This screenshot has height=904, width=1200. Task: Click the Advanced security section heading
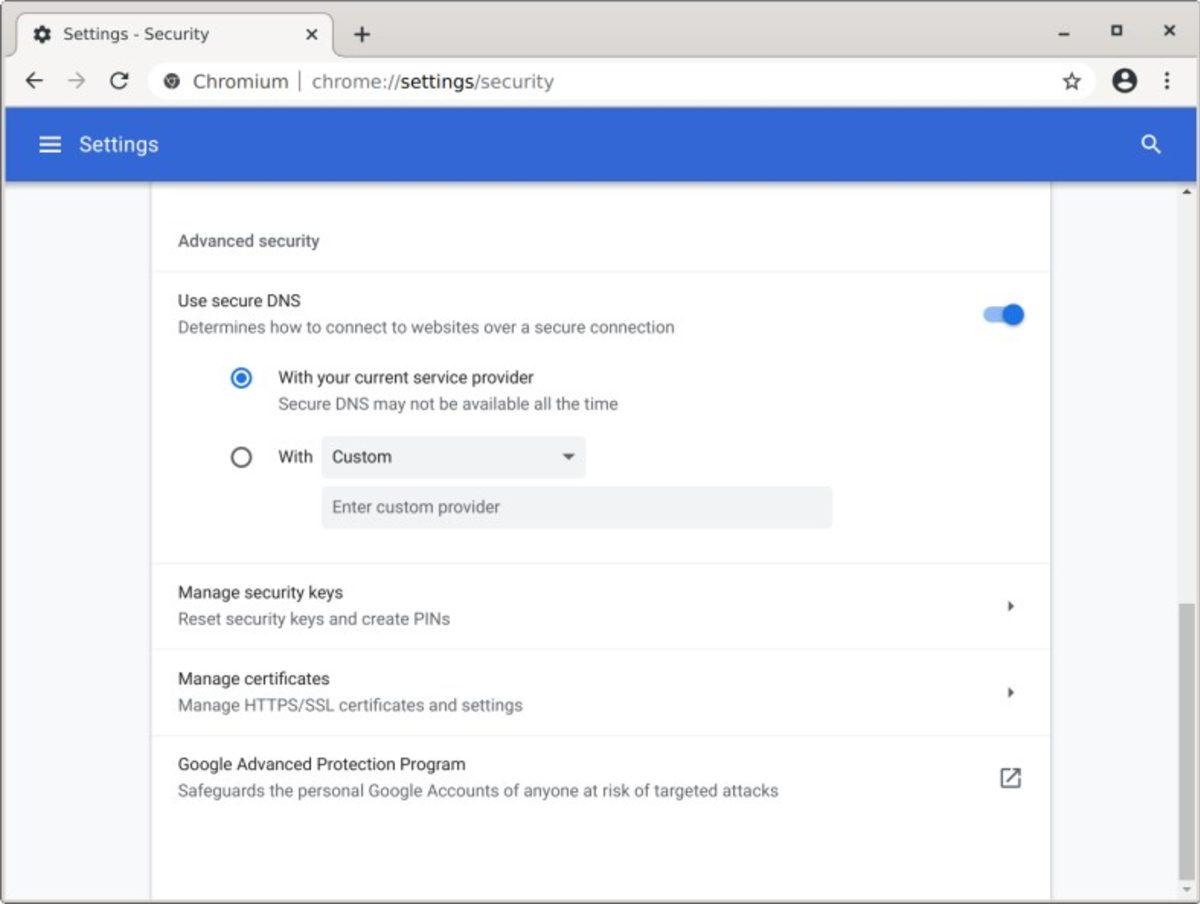[248, 241]
